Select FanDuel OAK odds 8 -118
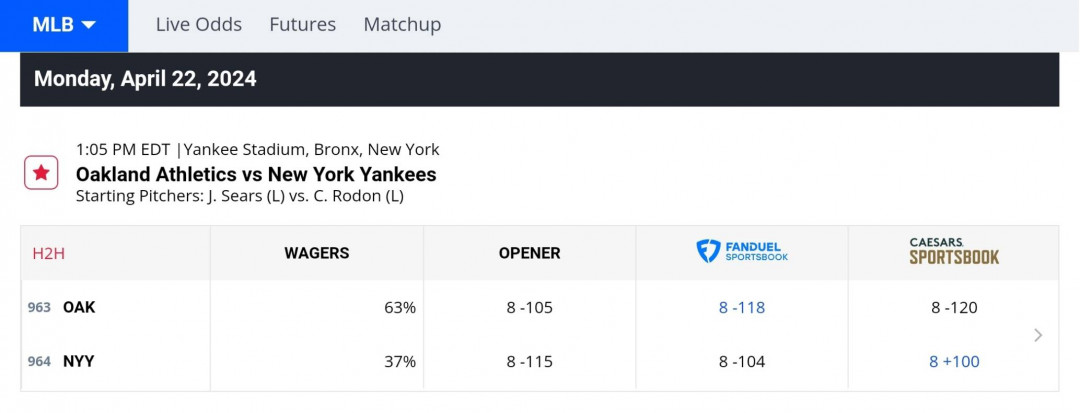Viewport: 1080px width, 413px height. pos(742,308)
